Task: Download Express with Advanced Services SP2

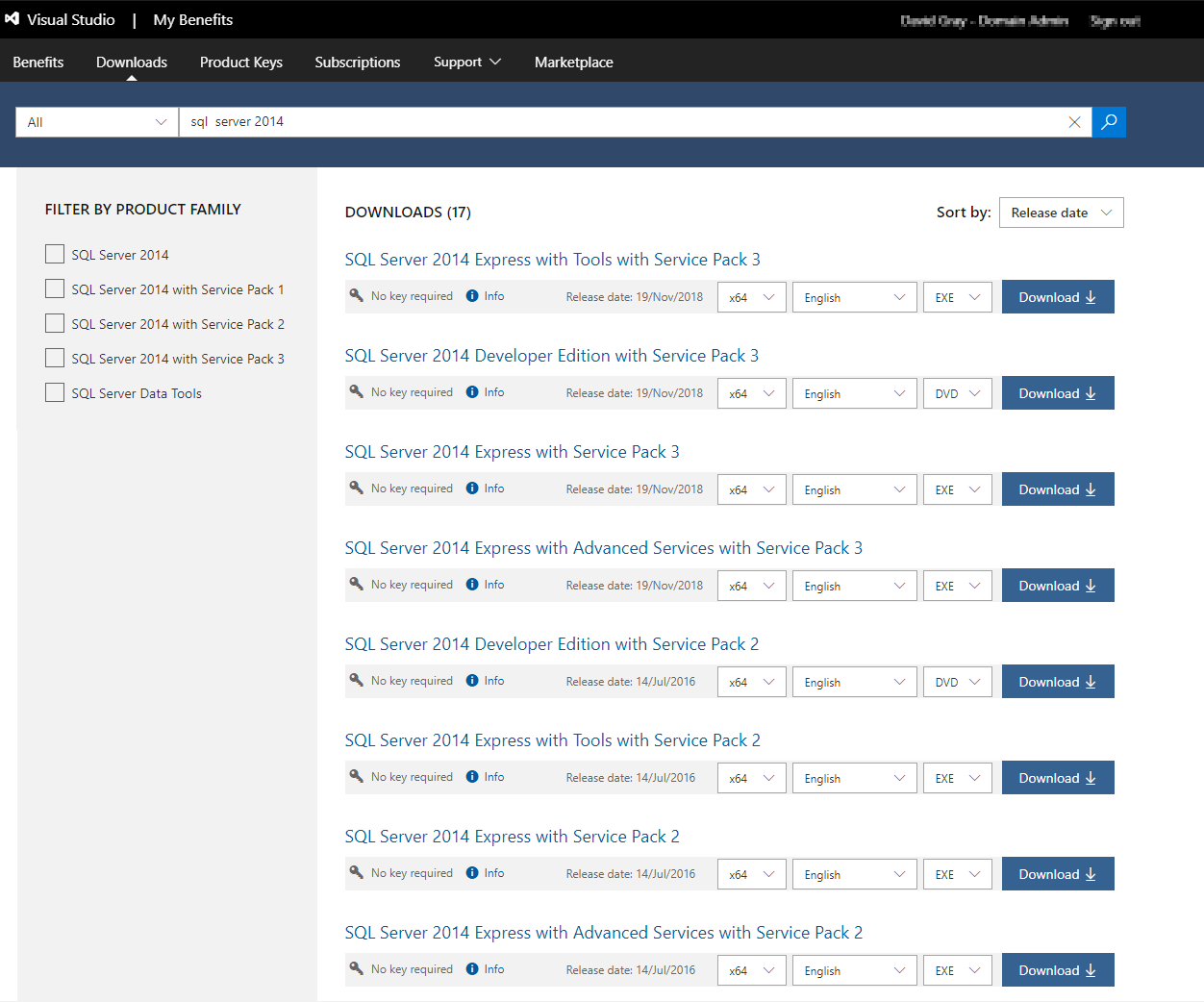Action: 1058,970
